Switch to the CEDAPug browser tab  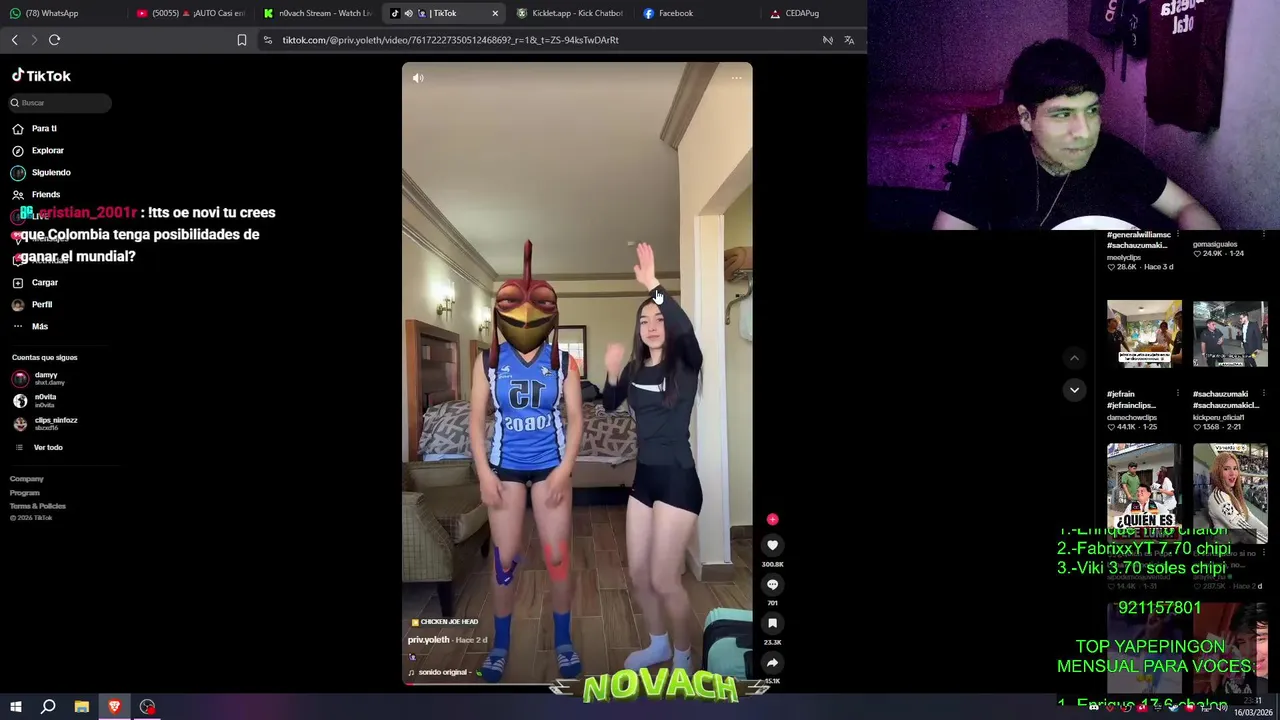click(822, 13)
